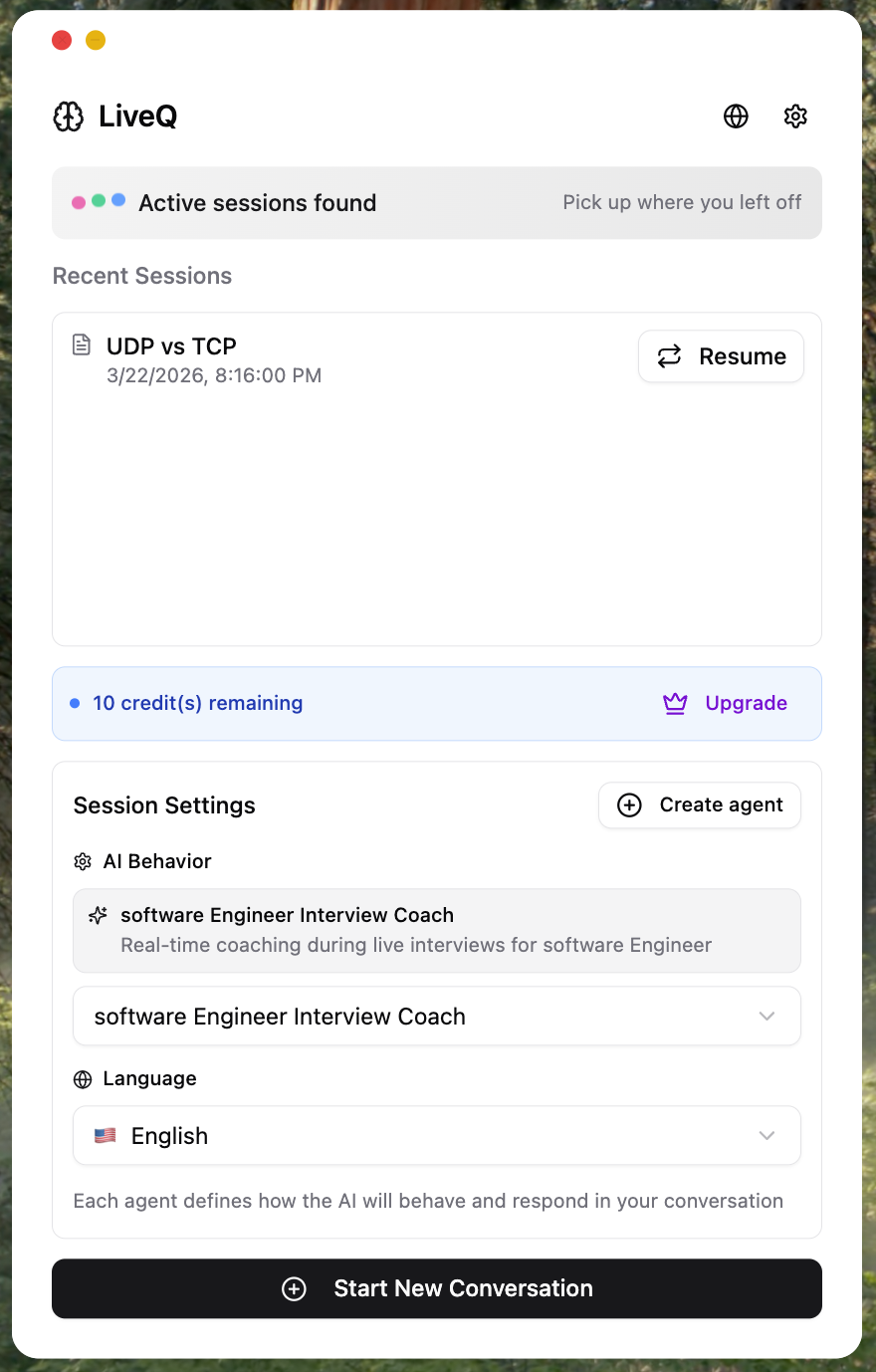This screenshot has height=1372, width=876.
Task: Open the English language dropdown
Action: pos(436,1136)
